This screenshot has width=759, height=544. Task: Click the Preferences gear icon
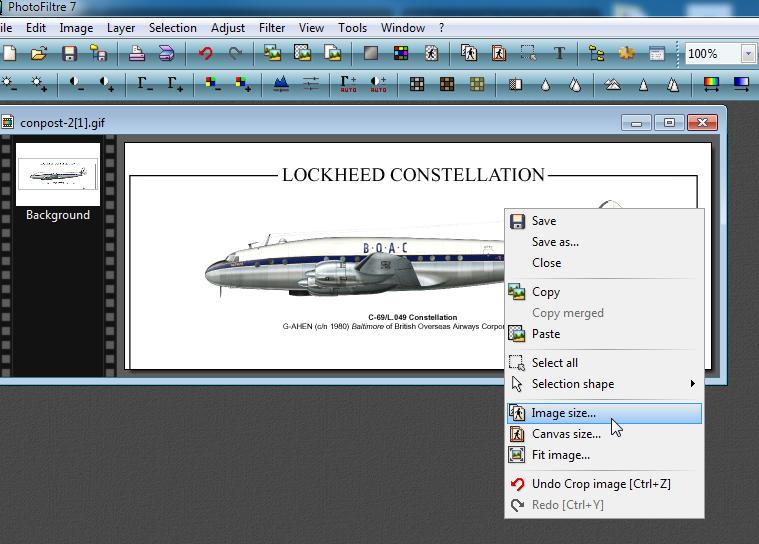(626, 53)
